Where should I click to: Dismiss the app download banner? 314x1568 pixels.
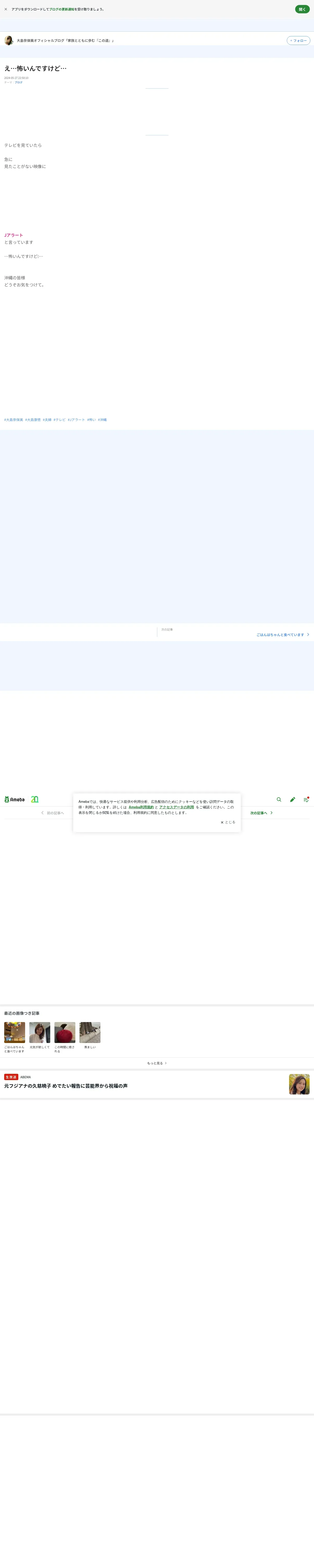pyautogui.click(x=6, y=9)
